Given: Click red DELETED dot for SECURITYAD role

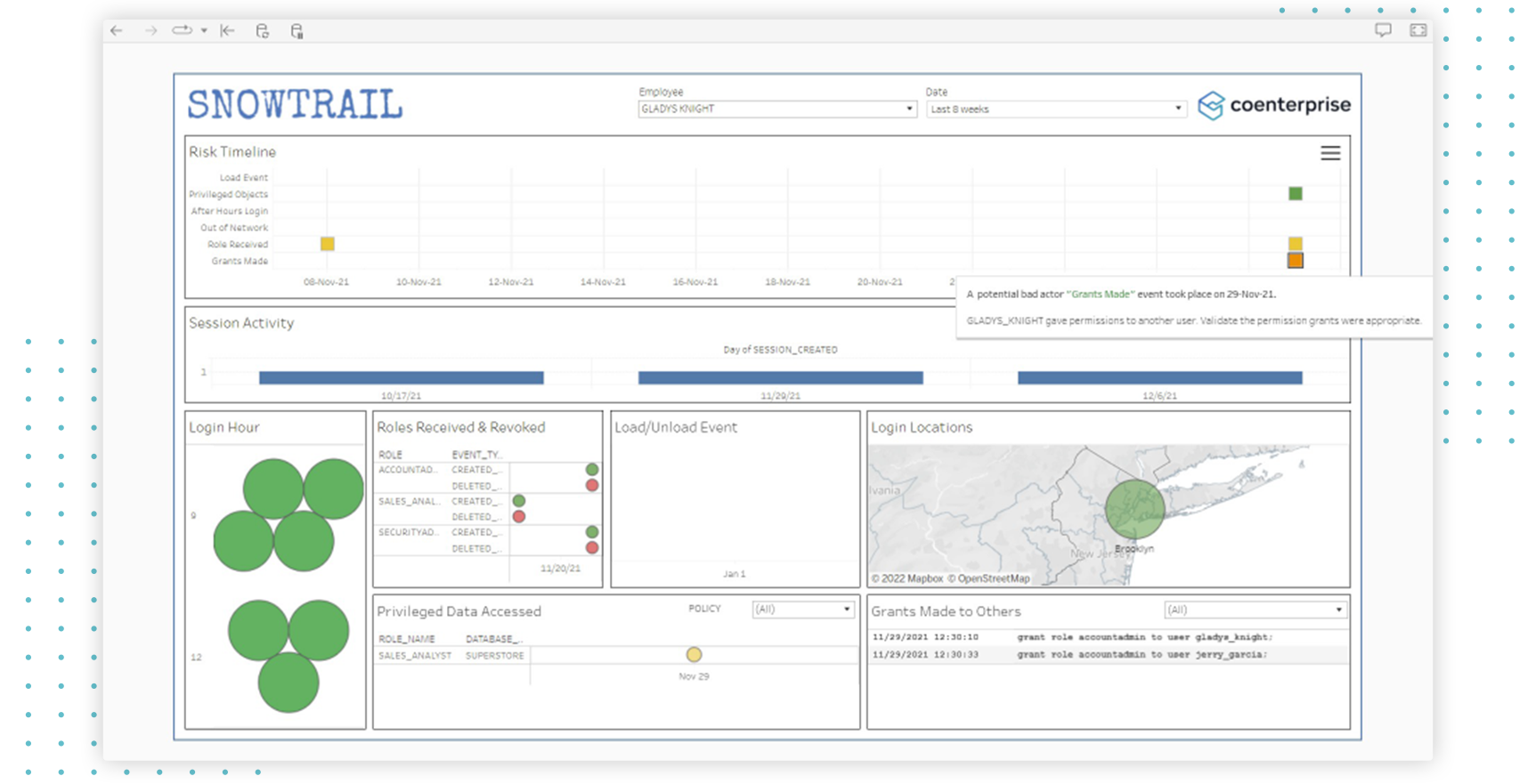Looking at the screenshot, I should (592, 548).
